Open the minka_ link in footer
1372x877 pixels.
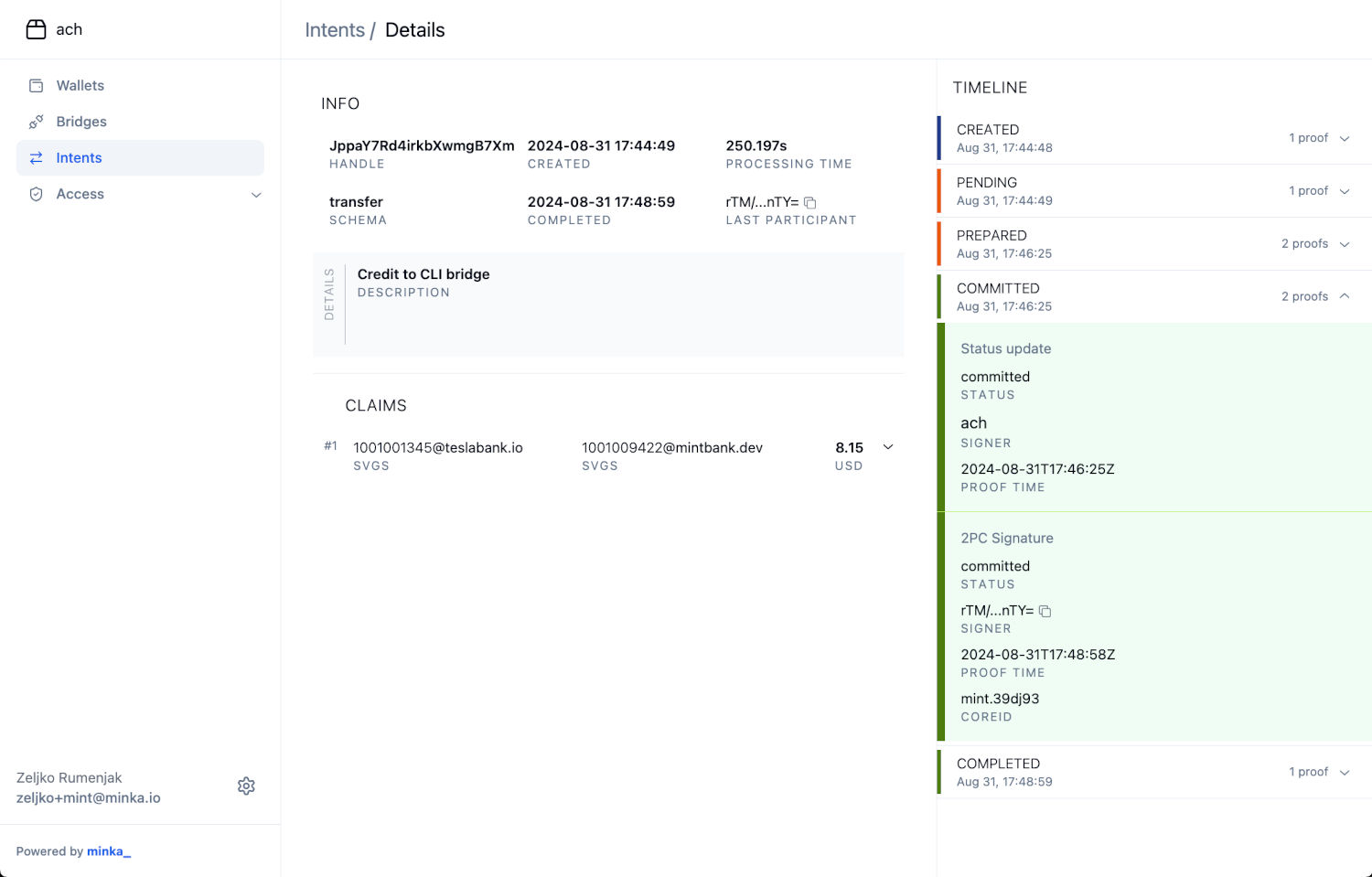point(109,851)
